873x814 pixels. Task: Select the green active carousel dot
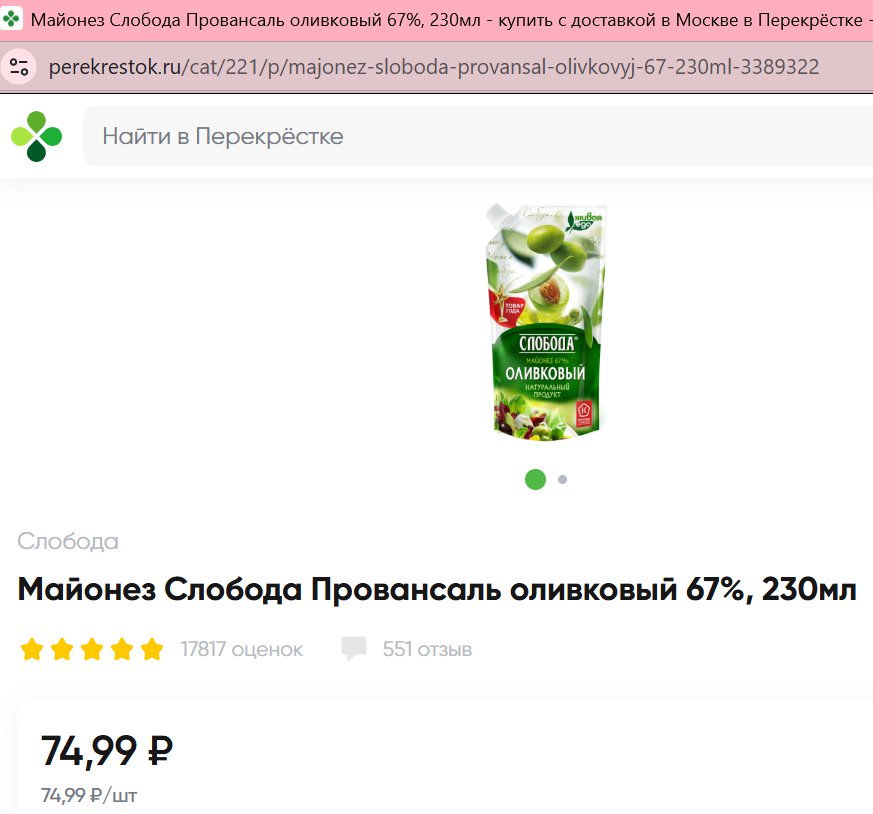[536, 479]
